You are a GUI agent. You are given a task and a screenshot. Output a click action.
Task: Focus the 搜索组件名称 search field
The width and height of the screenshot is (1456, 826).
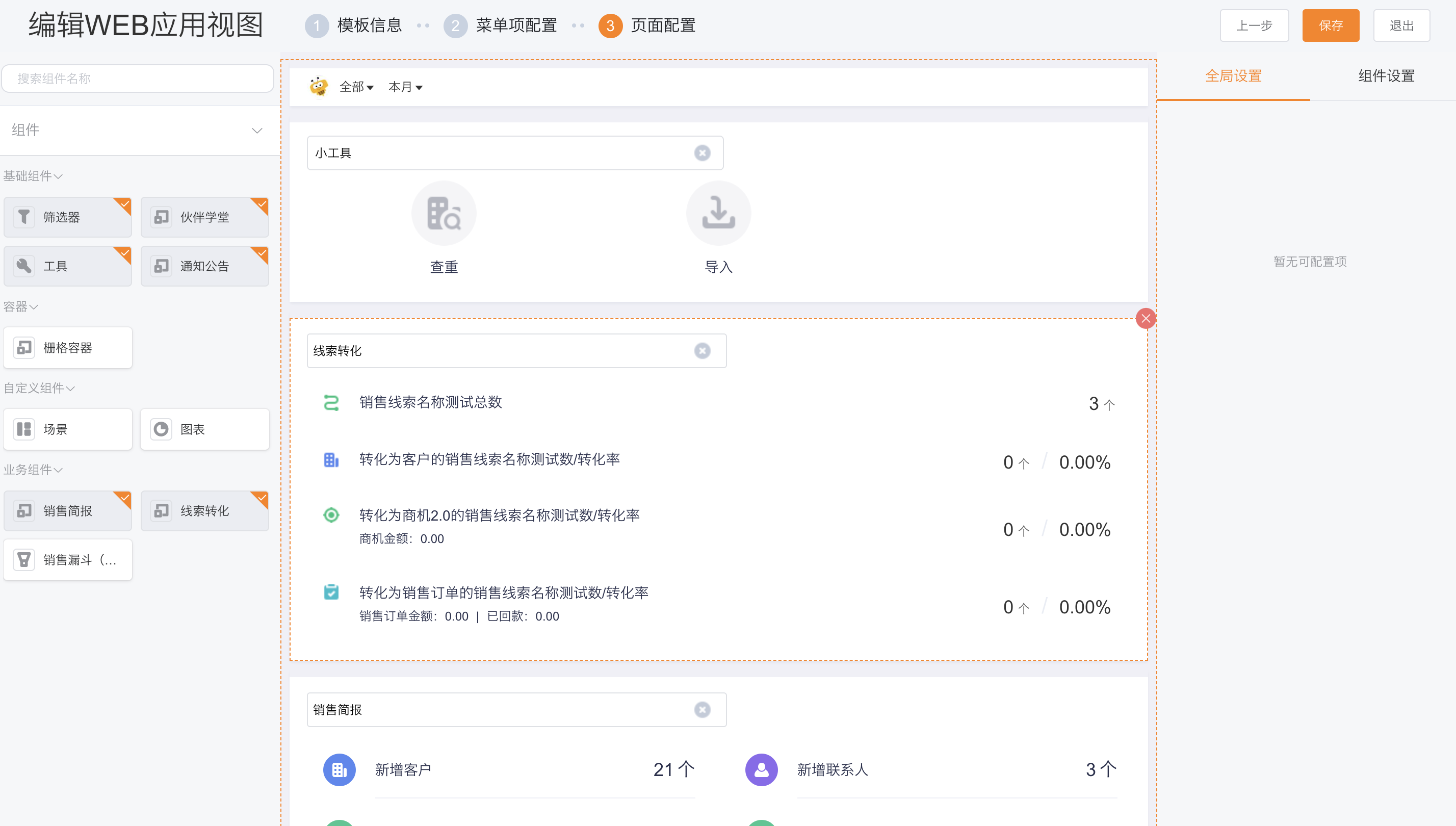pos(138,79)
